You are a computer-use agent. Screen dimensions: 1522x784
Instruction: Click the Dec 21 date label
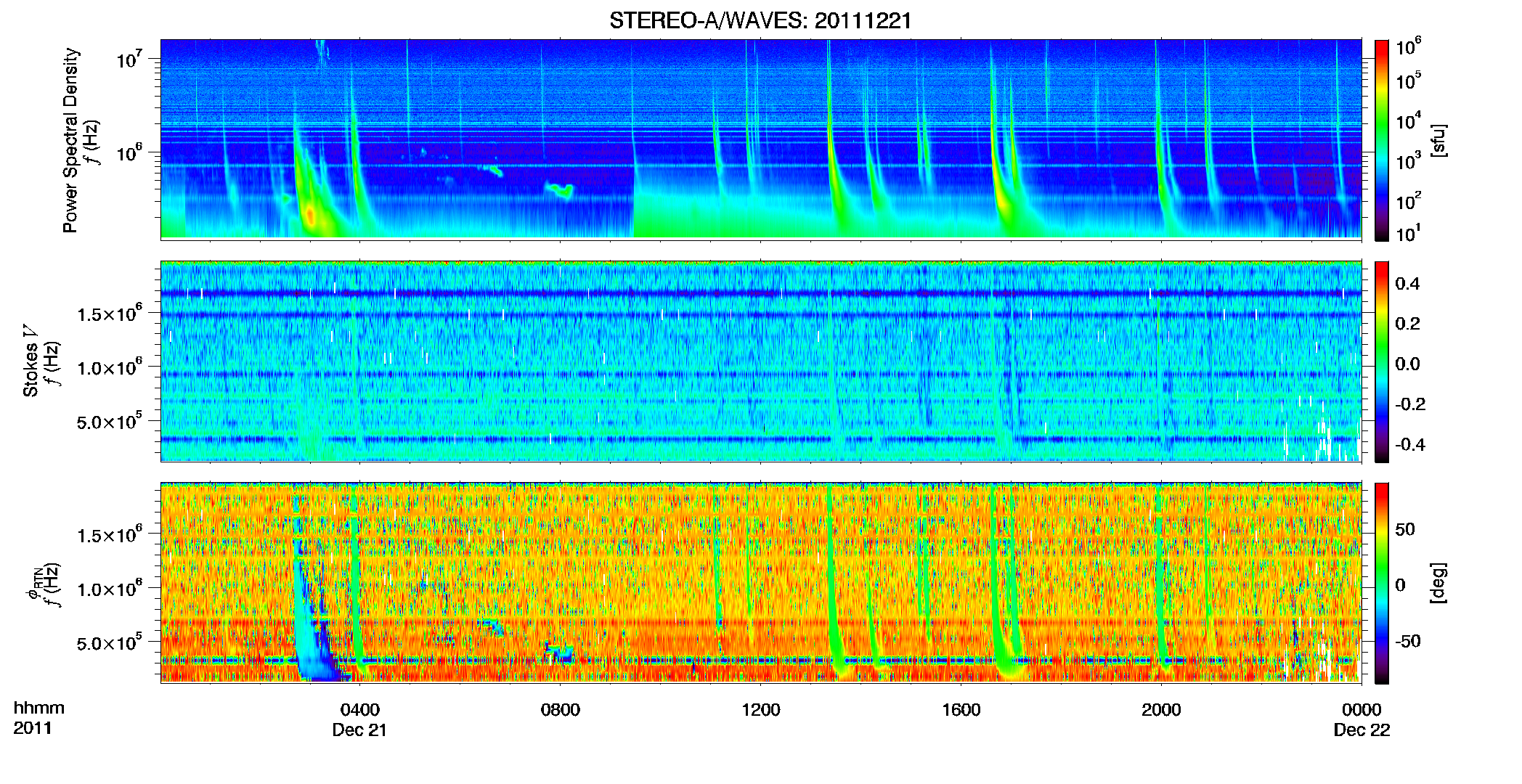click(x=359, y=730)
